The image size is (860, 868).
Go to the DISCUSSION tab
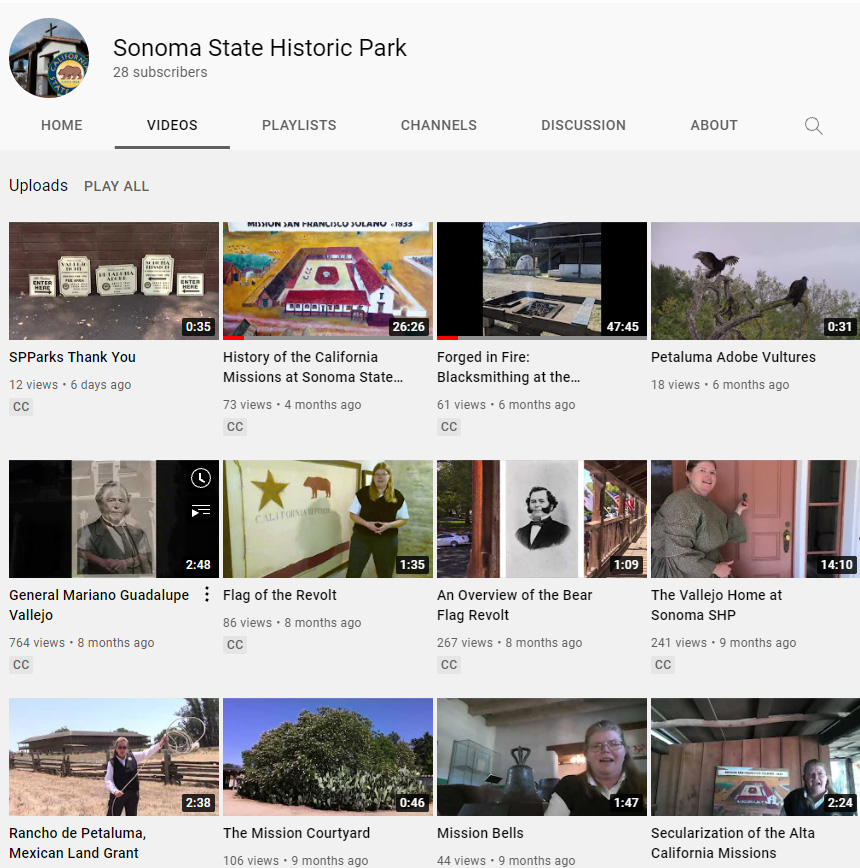(x=583, y=125)
